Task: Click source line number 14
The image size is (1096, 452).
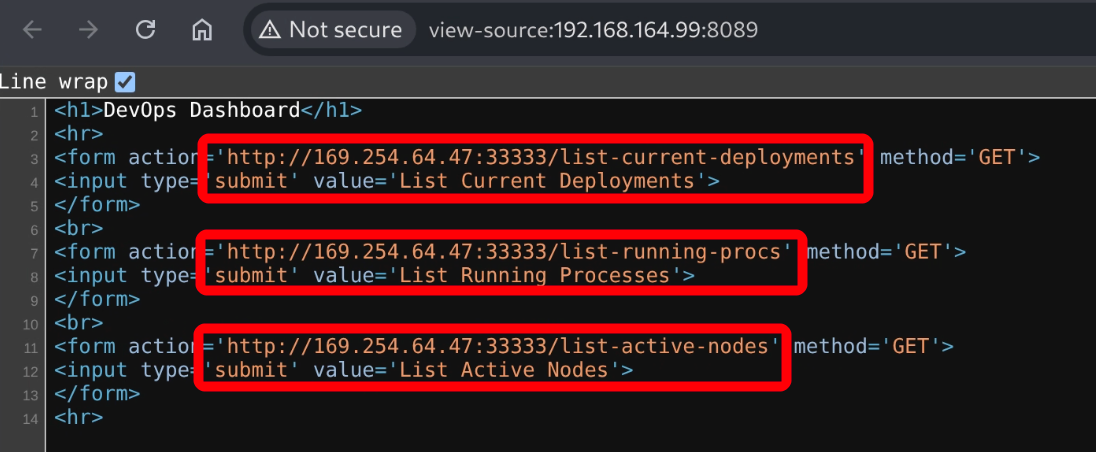Action: (x=32, y=418)
